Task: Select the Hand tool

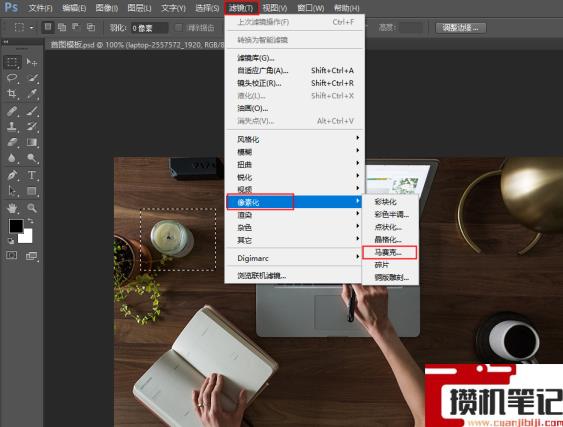Action: pos(12,208)
